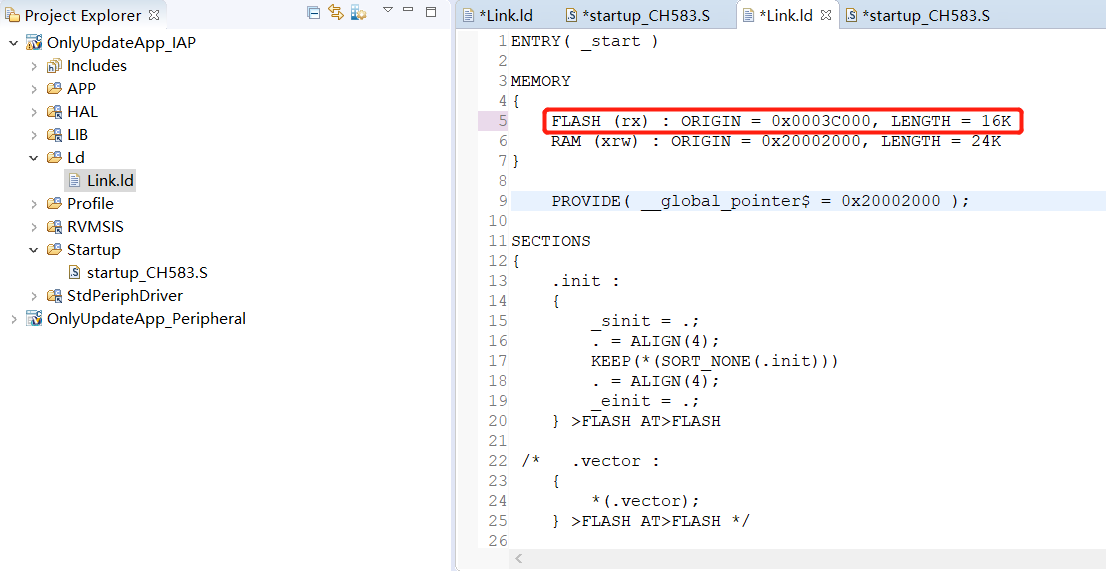Close the Project Explorer view tab
This screenshot has width=1106, height=571.
pos(154,15)
